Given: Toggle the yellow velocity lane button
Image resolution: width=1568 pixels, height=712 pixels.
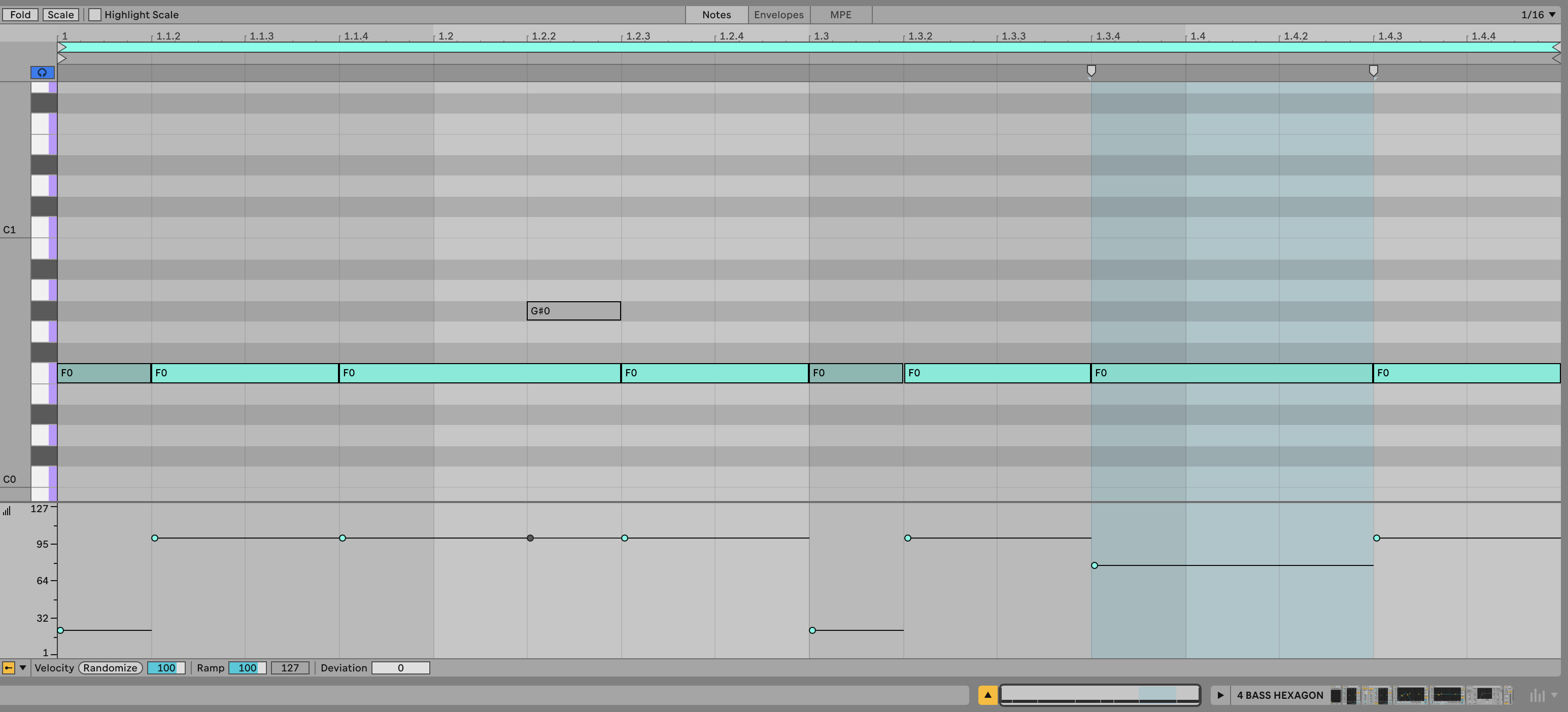Looking at the screenshot, I should pyautogui.click(x=9, y=667).
